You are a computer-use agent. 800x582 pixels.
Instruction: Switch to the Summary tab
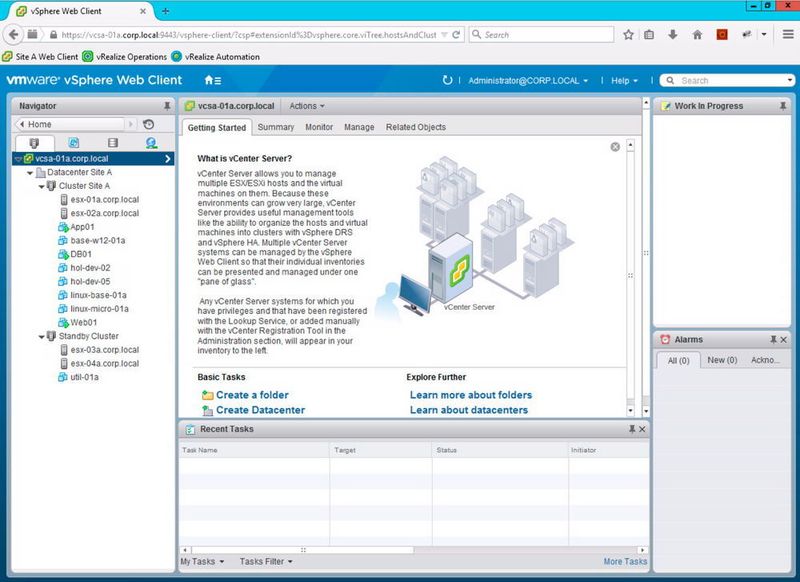tap(276, 127)
